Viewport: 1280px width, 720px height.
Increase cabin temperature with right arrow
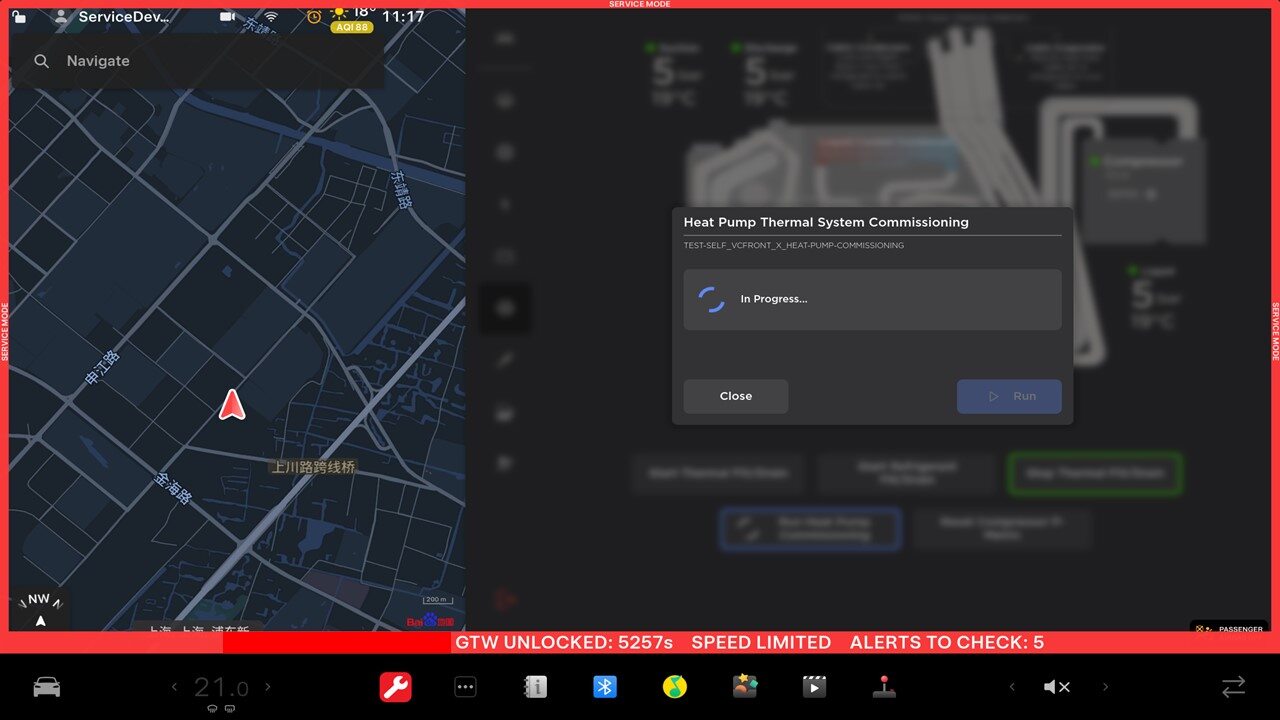click(x=267, y=687)
